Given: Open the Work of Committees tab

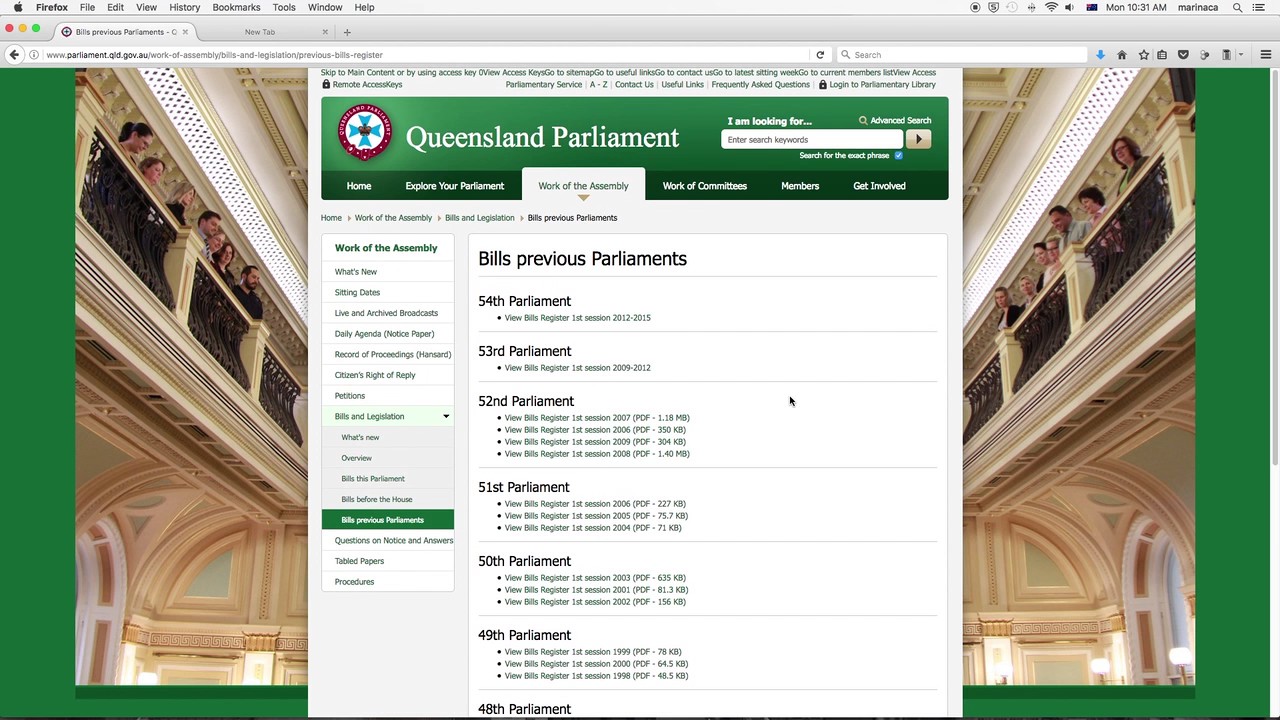Looking at the screenshot, I should (x=704, y=186).
